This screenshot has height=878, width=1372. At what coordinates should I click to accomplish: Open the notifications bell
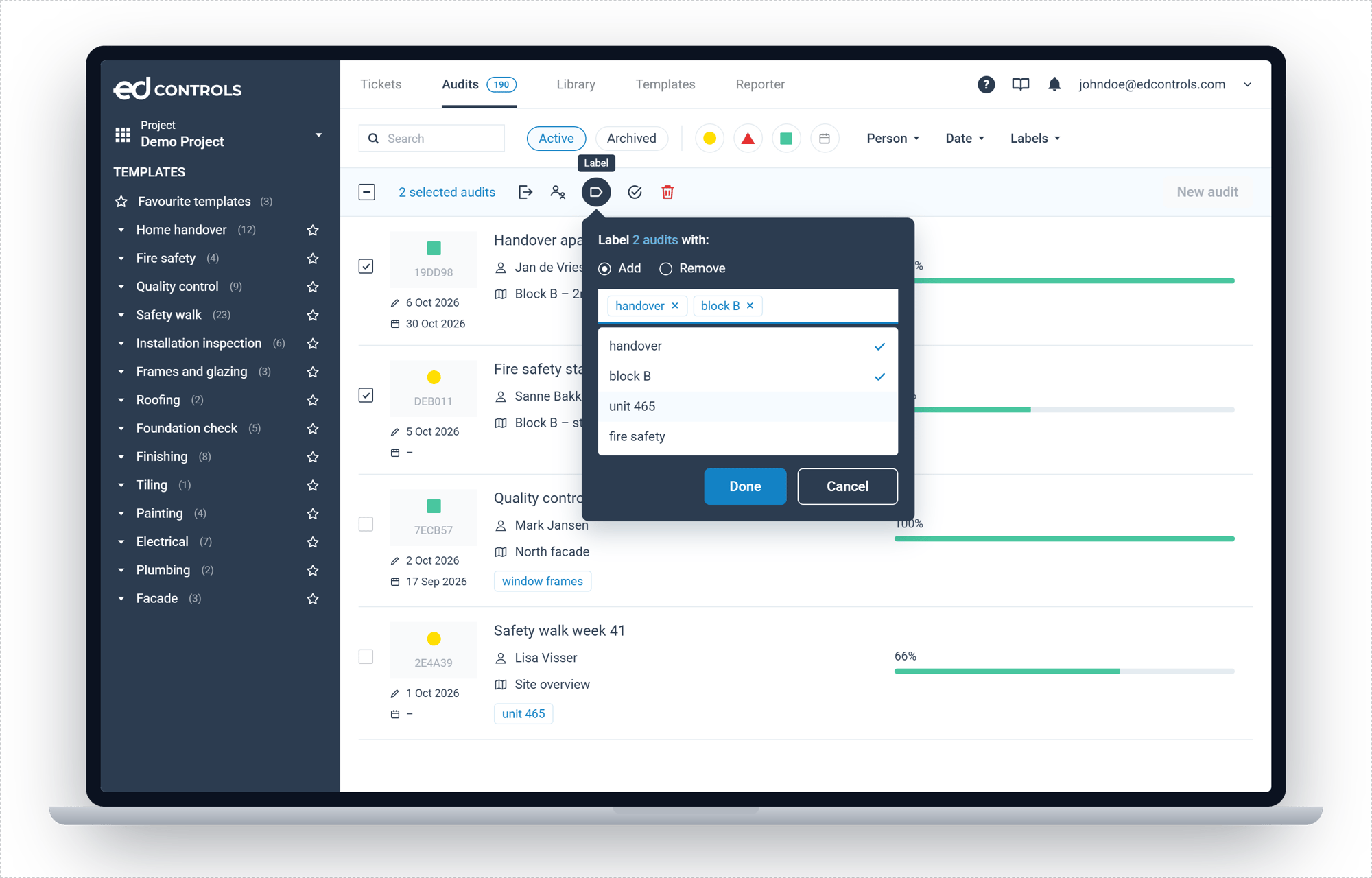pyautogui.click(x=1054, y=84)
